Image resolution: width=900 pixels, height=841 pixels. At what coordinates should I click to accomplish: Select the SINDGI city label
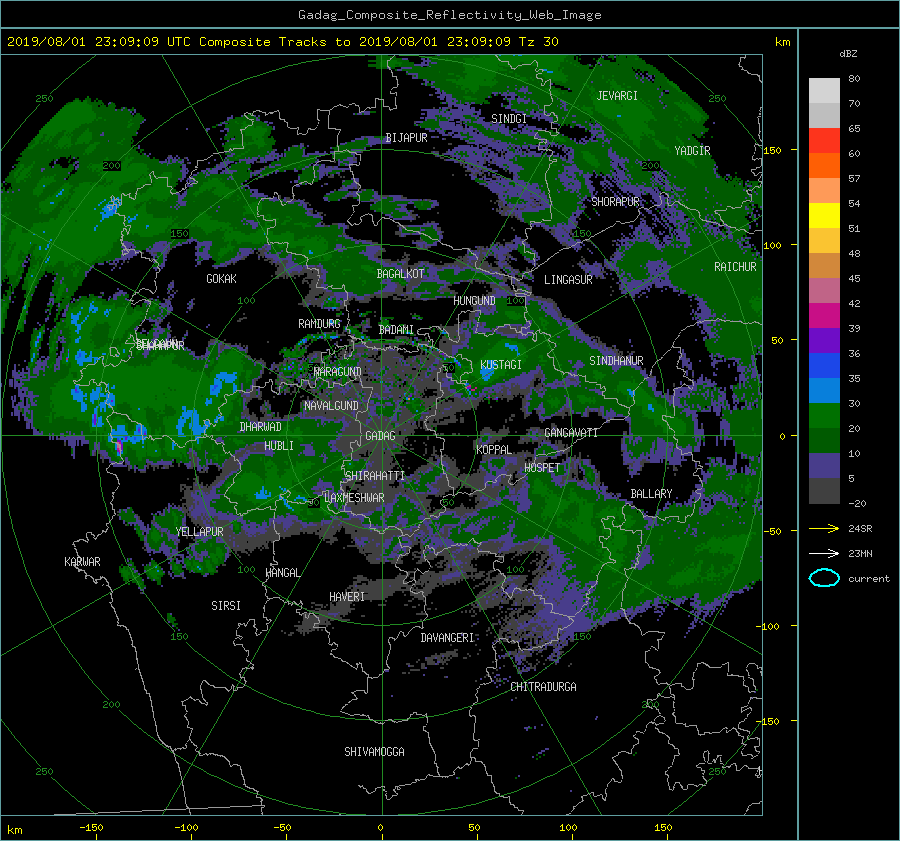click(509, 119)
